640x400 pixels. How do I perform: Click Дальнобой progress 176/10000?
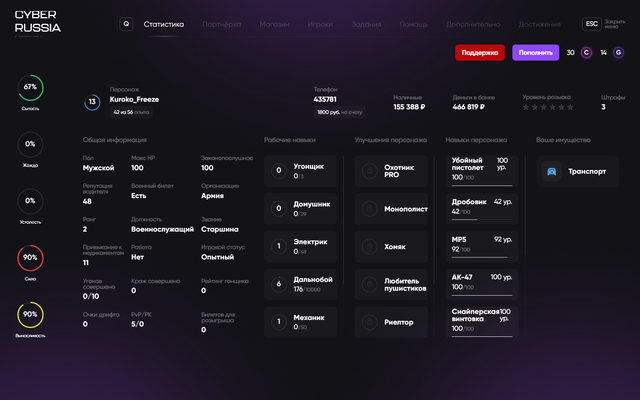coord(307,289)
